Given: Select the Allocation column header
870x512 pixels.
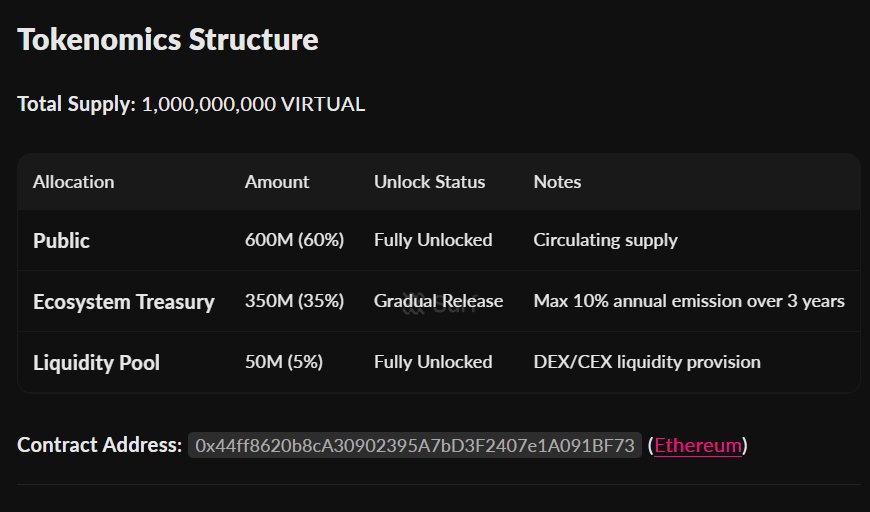Looking at the screenshot, I should click(74, 182).
